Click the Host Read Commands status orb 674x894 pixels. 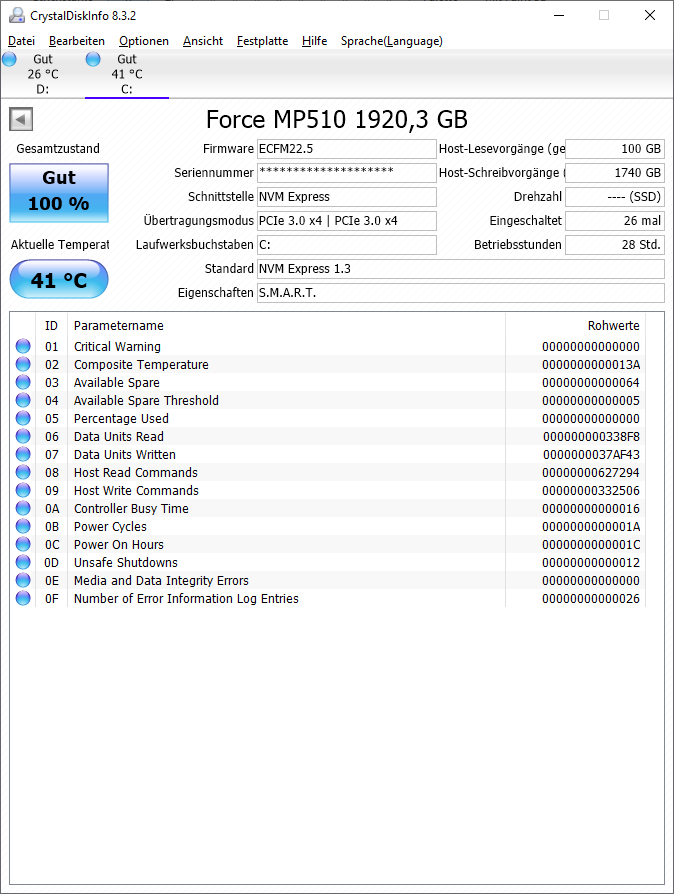[23, 472]
